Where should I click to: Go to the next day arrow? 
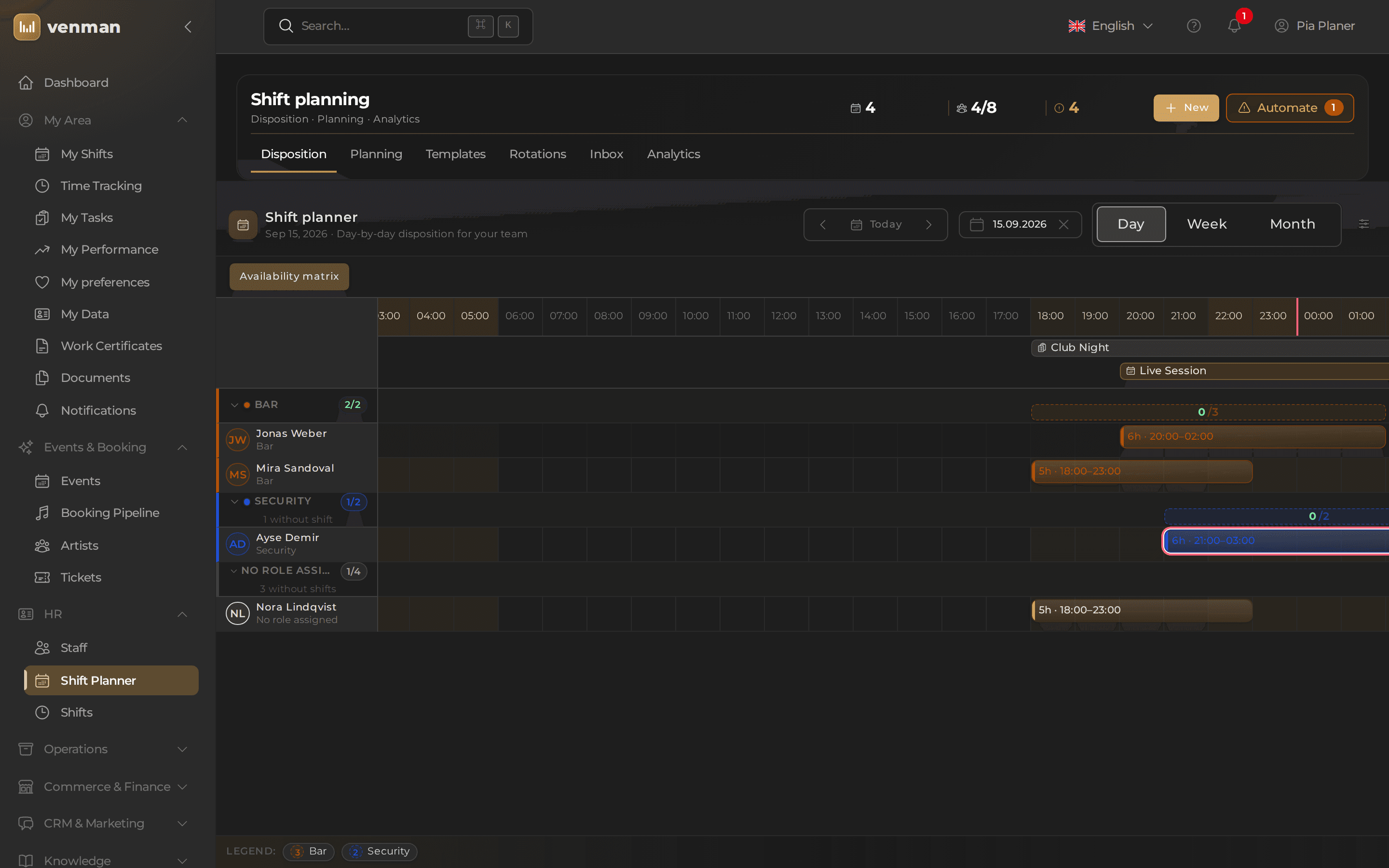[x=929, y=224]
